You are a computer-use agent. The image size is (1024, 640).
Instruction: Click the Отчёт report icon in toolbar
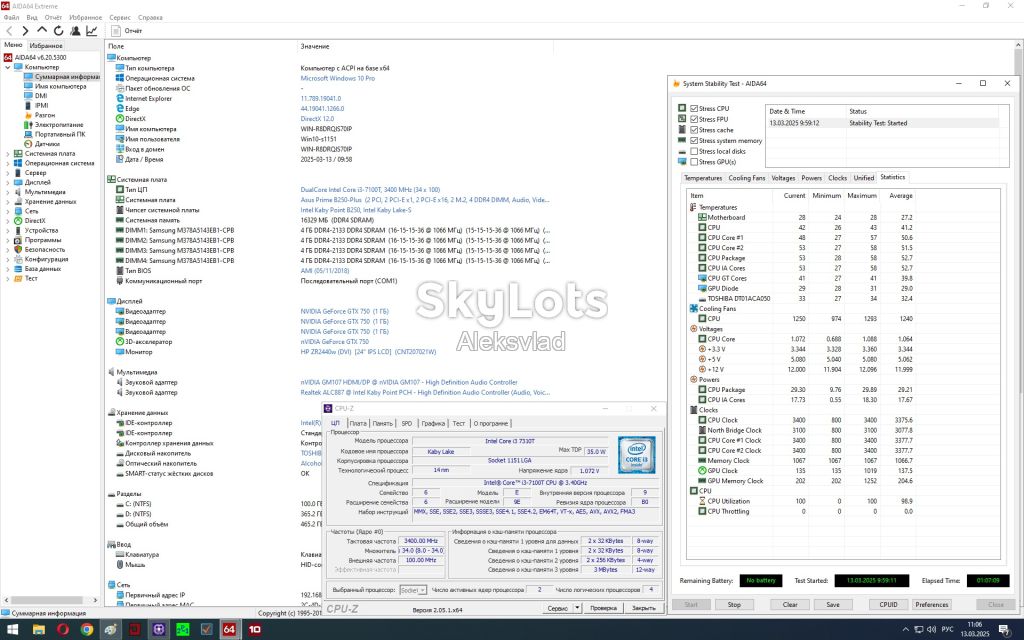coord(116,31)
